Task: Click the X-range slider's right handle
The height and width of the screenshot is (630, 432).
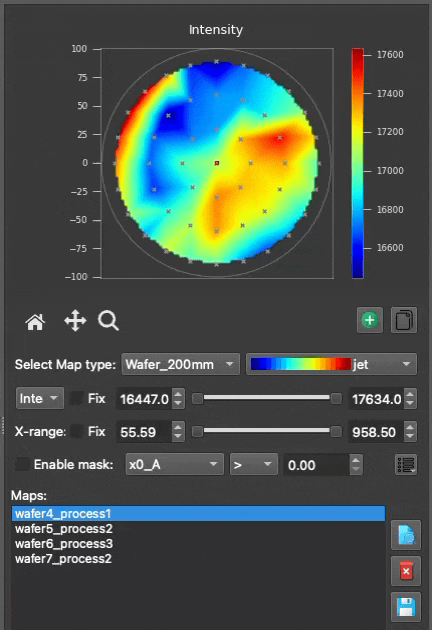Action: (336, 432)
